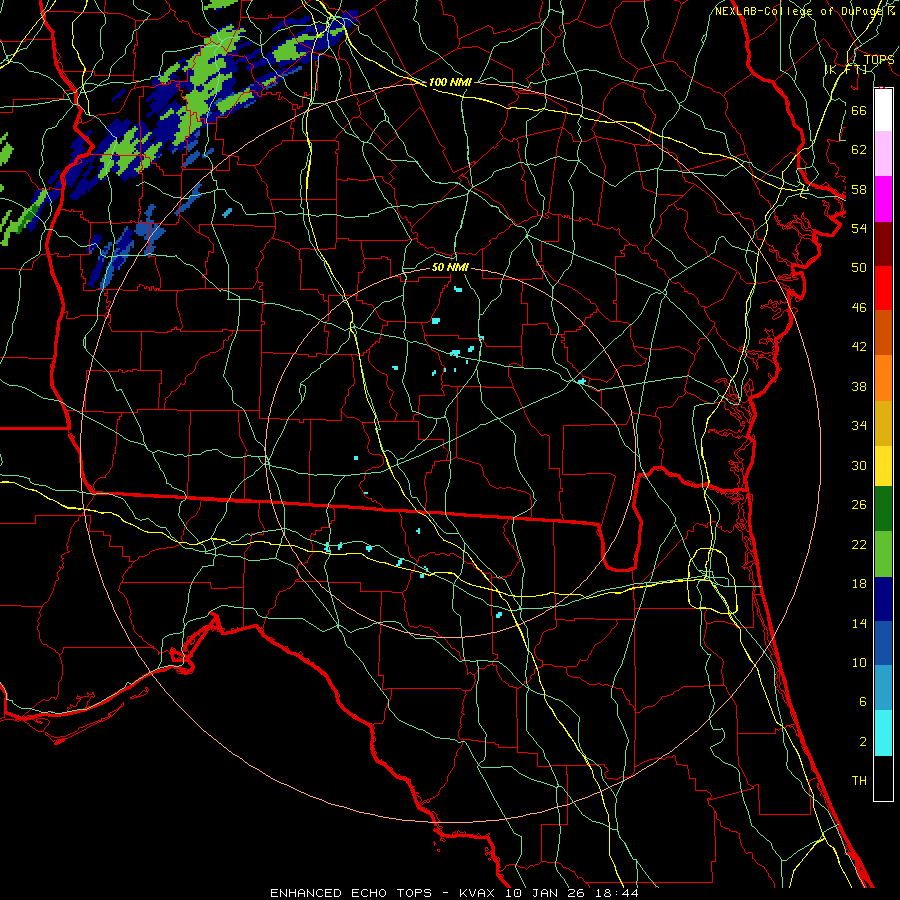Click the orange swatch between 38 and 42

tap(883, 378)
